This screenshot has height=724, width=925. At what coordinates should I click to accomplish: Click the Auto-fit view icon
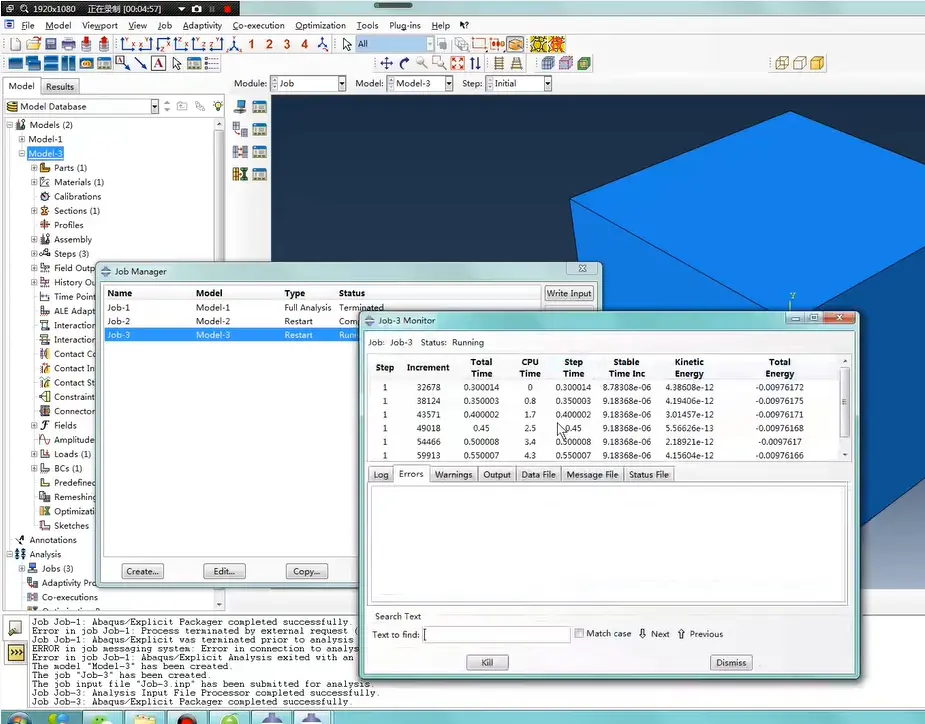point(457,63)
